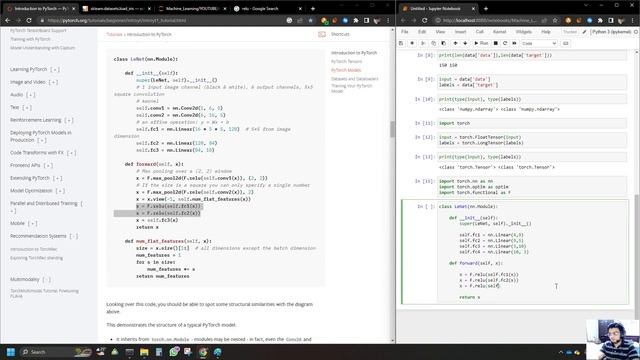The height and width of the screenshot is (360, 640).
Task: Open the cell type dropdown showing Code
Action: (539, 43)
